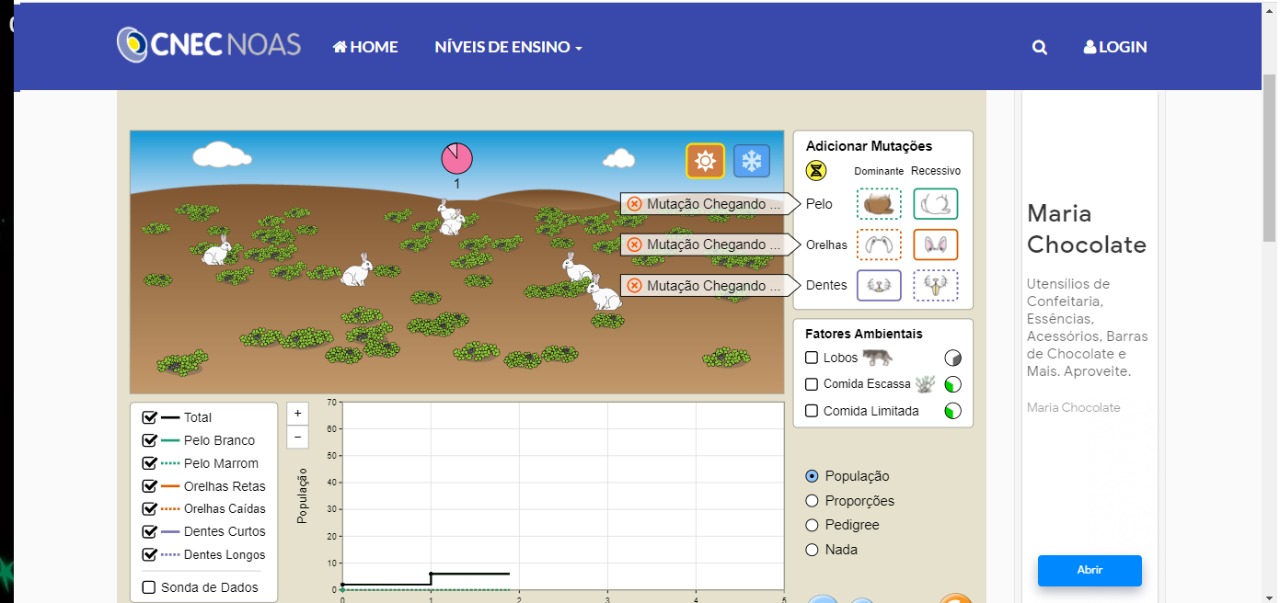Uncheck the Pelo Marrom series
1280x603 pixels.
point(150,464)
